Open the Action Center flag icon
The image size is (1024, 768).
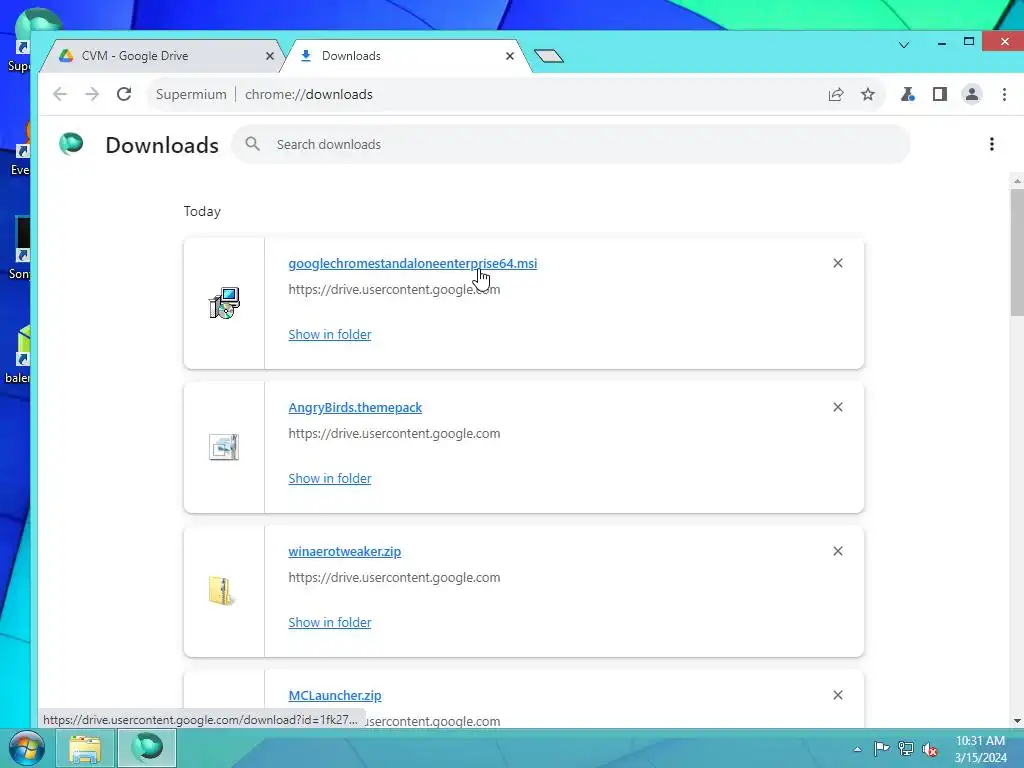tap(881, 748)
